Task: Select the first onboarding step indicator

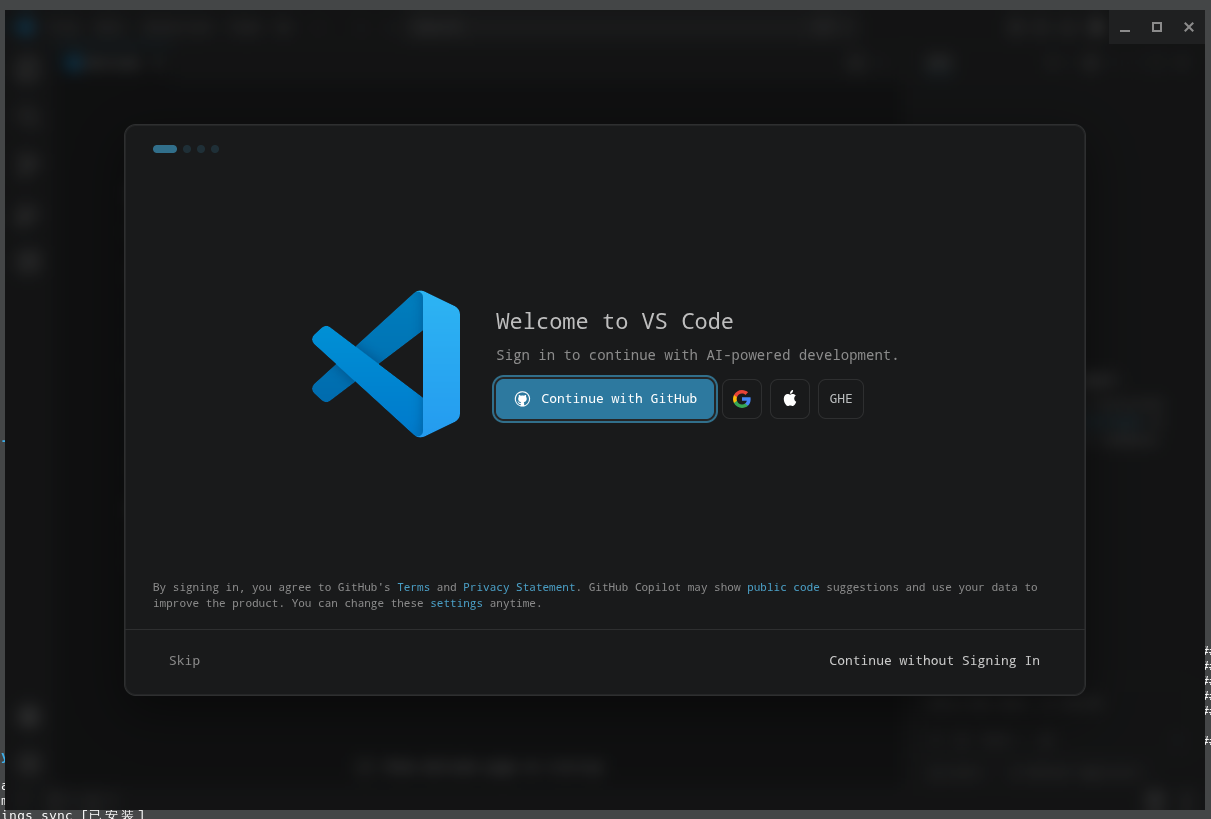Action: pos(165,149)
